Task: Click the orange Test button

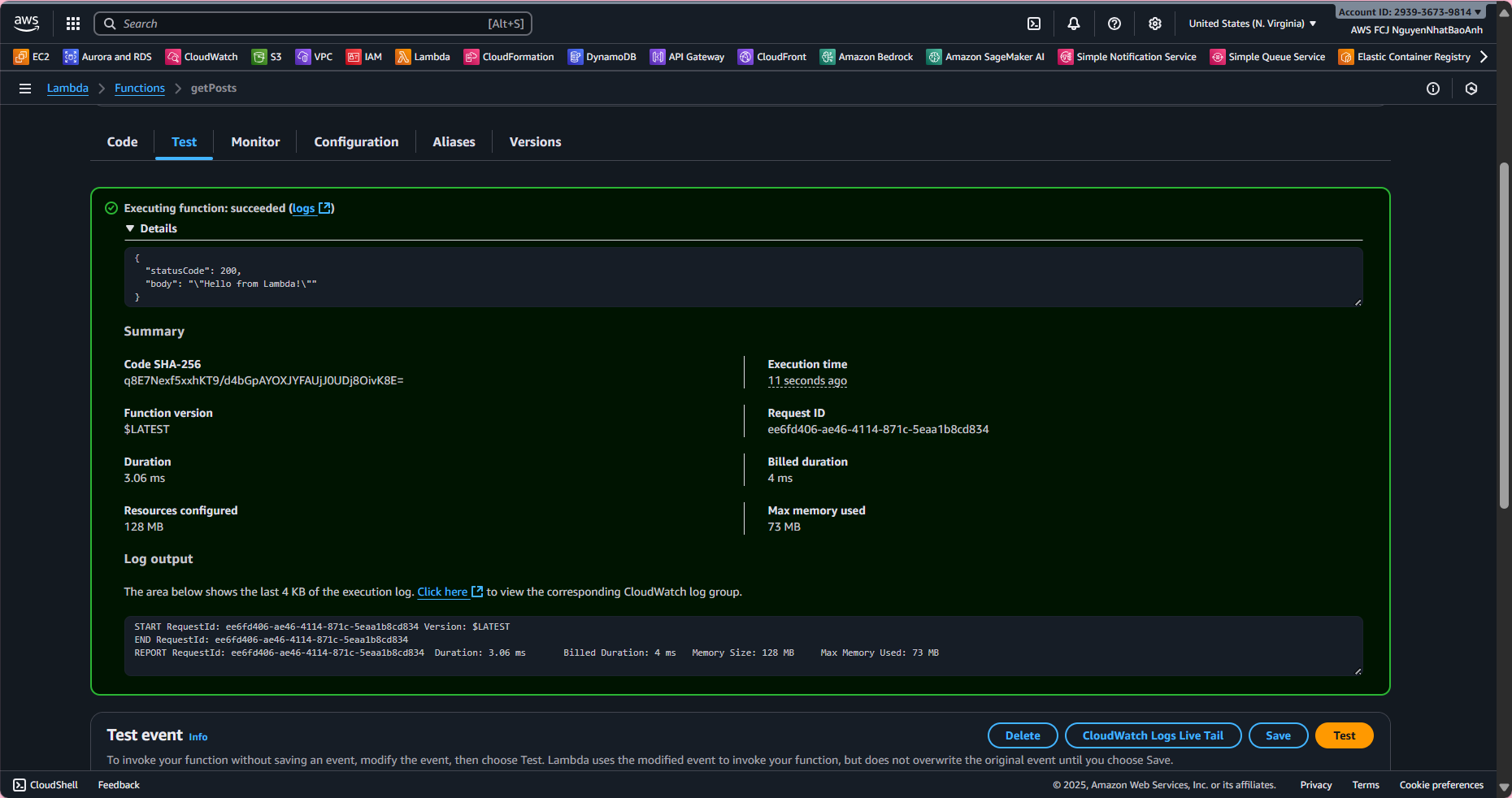Action: [1344, 735]
